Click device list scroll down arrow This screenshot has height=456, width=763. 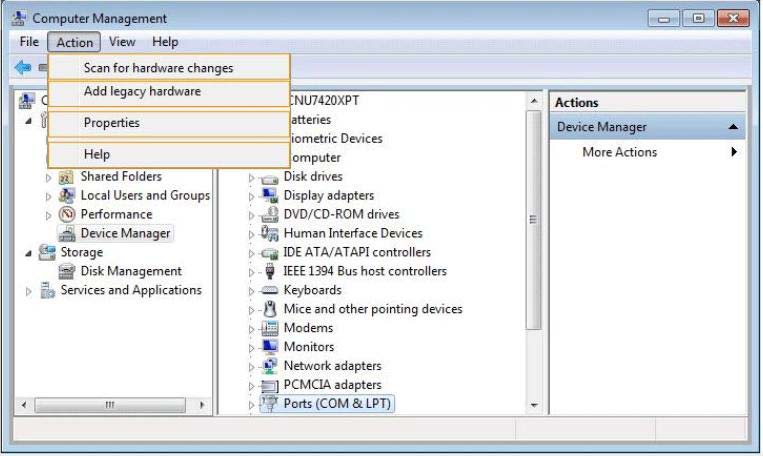click(534, 405)
